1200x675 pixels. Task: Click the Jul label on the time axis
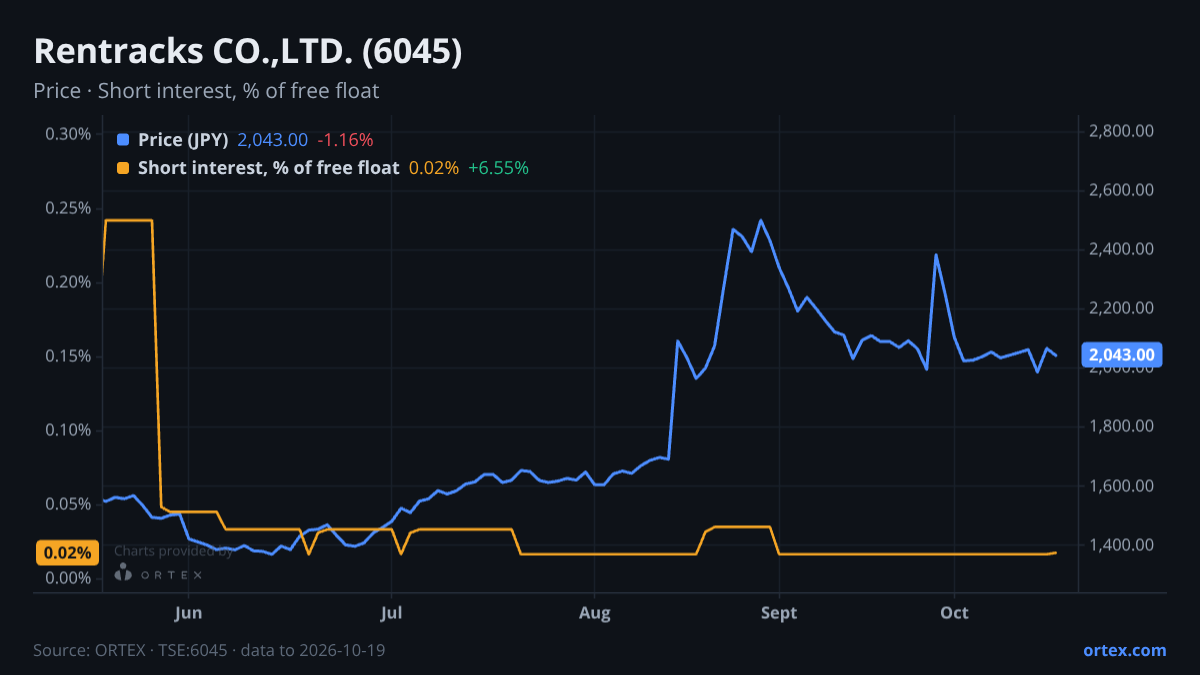(x=391, y=613)
